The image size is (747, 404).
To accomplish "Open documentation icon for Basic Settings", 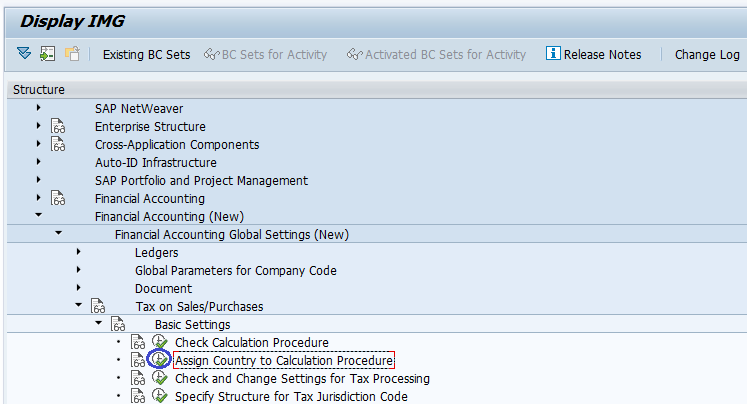I will (x=118, y=324).
